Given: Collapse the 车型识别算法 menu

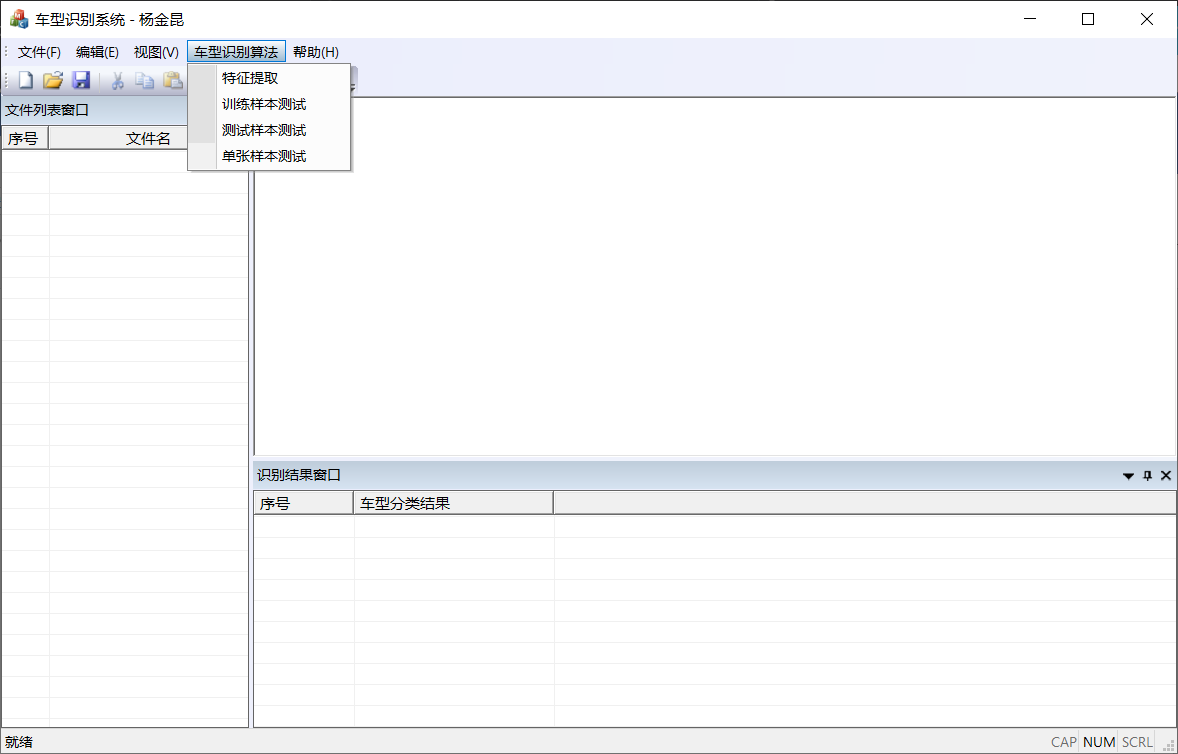Looking at the screenshot, I should (236, 52).
